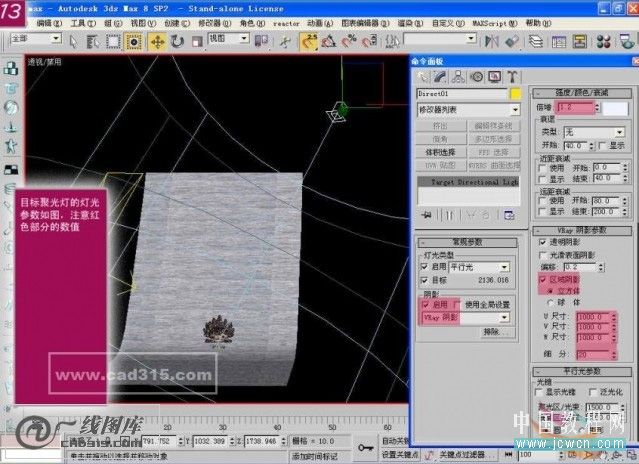The width and height of the screenshot is (639, 464).
Task: Switch to the Hierarchy panel tab icon
Action: [458, 77]
